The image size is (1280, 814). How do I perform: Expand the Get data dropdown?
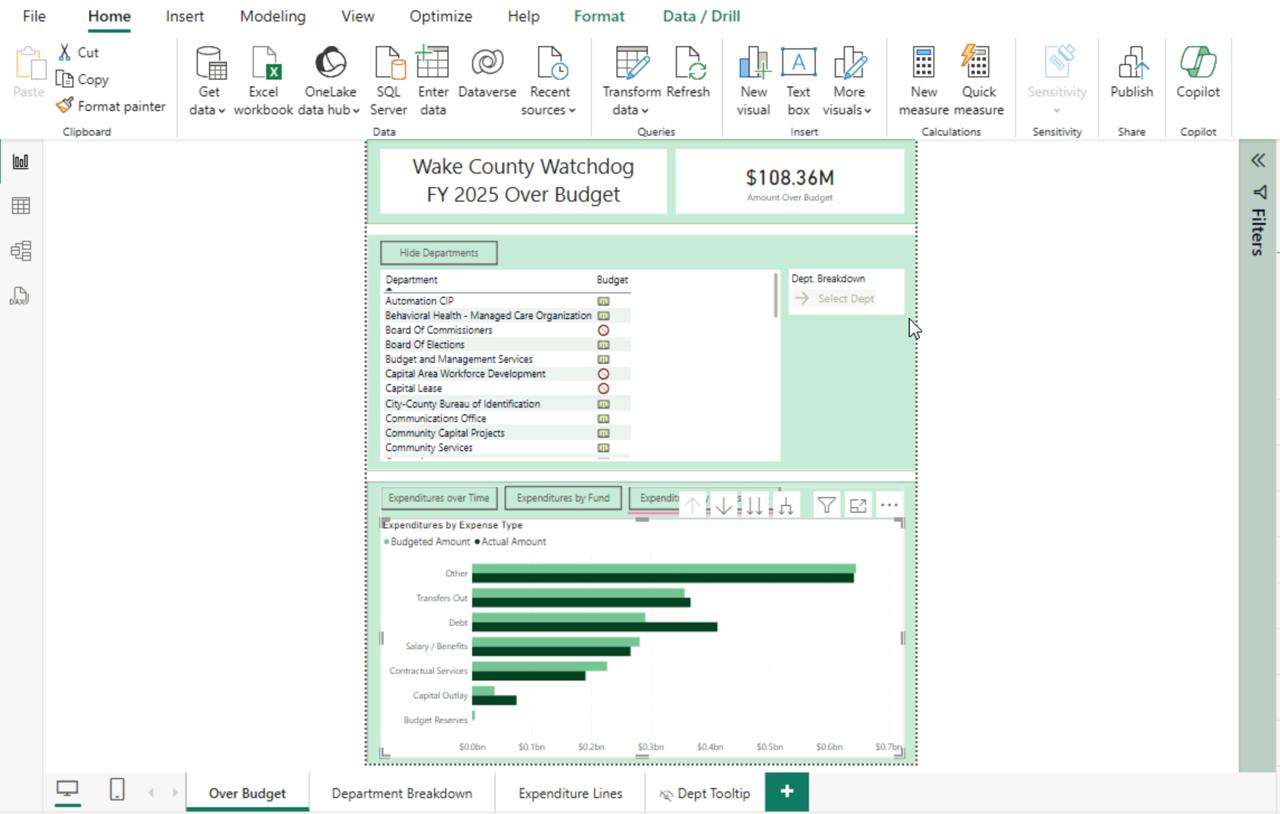point(208,110)
